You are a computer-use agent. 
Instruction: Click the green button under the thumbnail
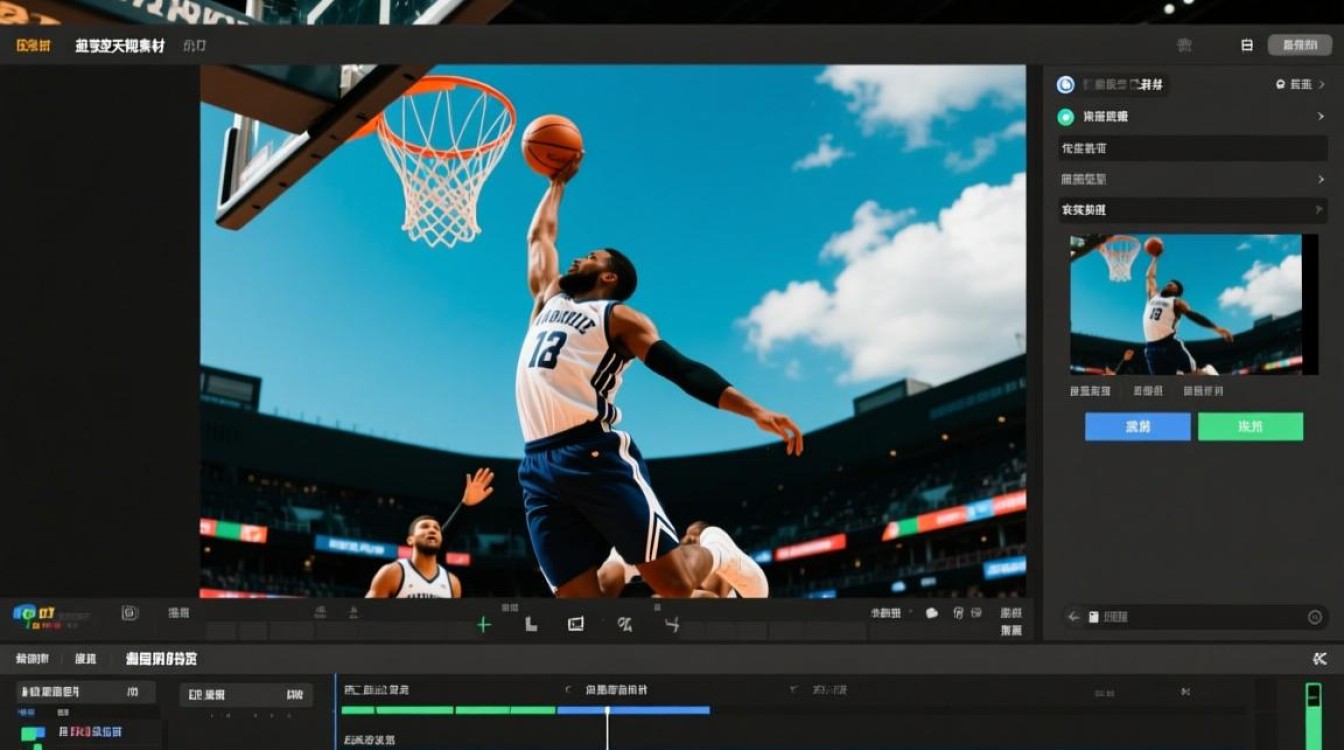(1250, 427)
